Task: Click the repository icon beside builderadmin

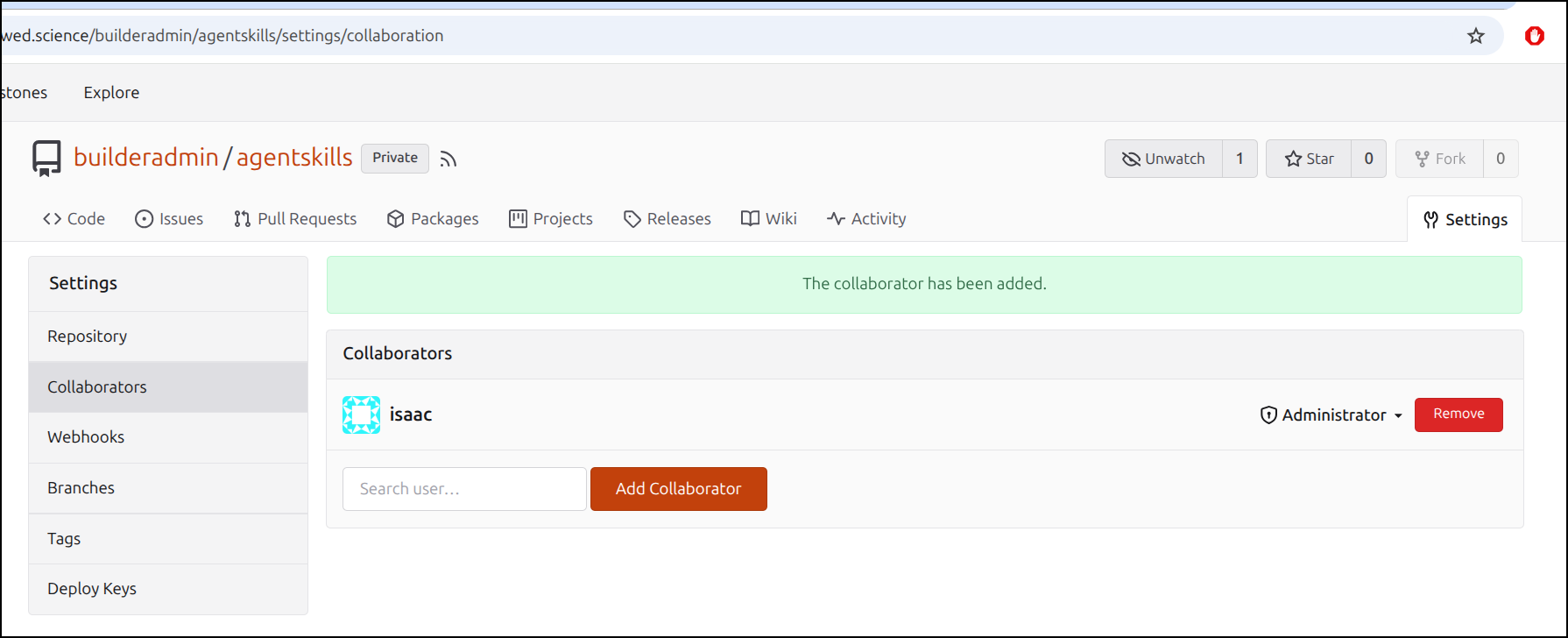Action: (x=47, y=159)
